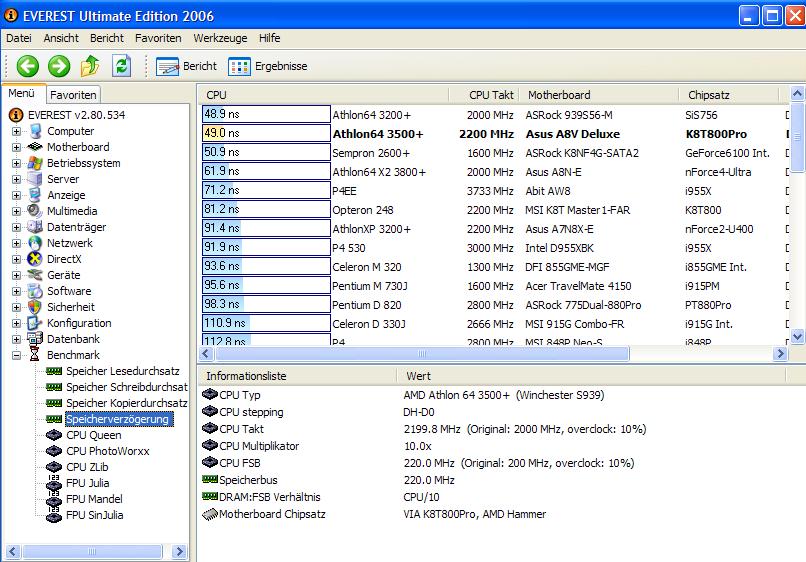Select the Konfiguration icon
The image size is (806, 562).
(x=35, y=323)
